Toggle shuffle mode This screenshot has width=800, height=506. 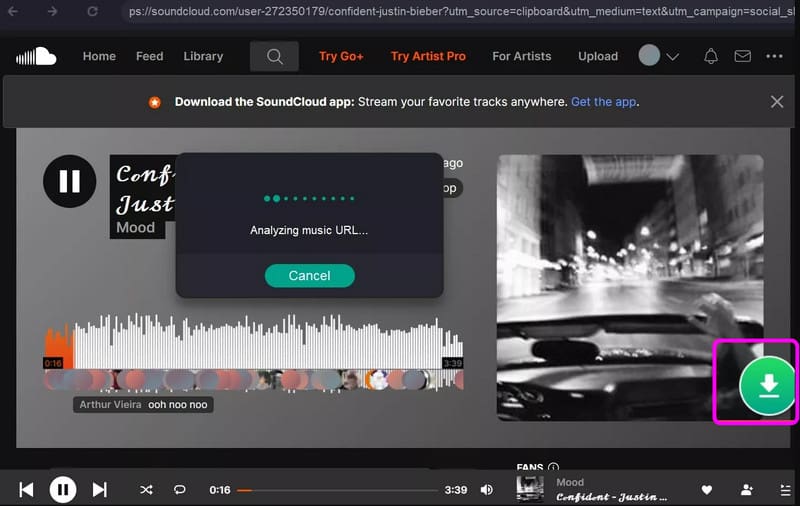click(x=146, y=490)
